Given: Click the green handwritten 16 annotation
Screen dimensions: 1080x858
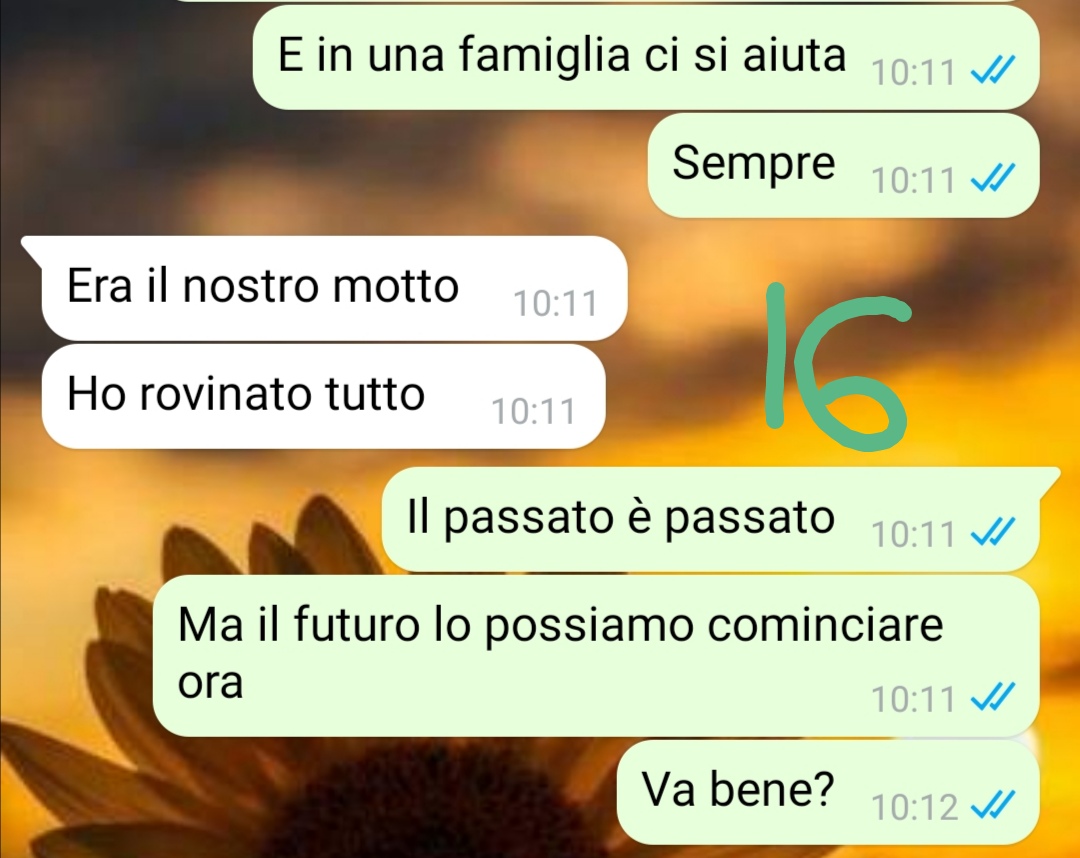Looking at the screenshot, I should (838, 366).
